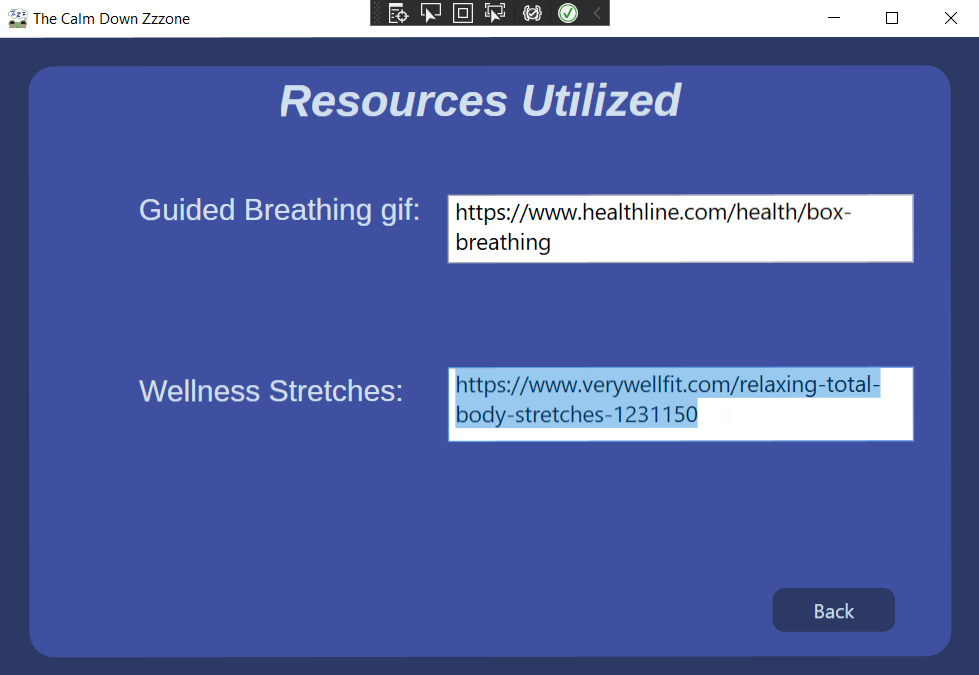Activate the Select Element debug tool
This screenshot has height=675, width=979.
point(431,13)
